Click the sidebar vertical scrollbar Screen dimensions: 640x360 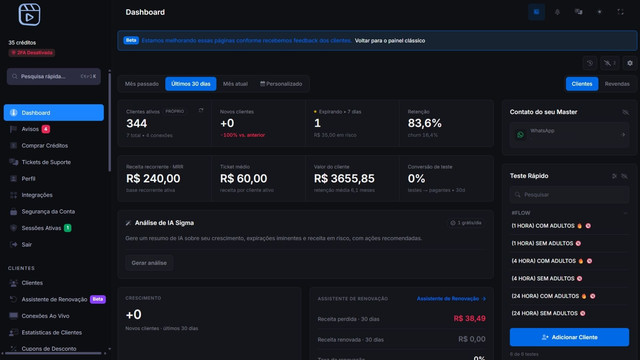pyautogui.click(x=109, y=121)
